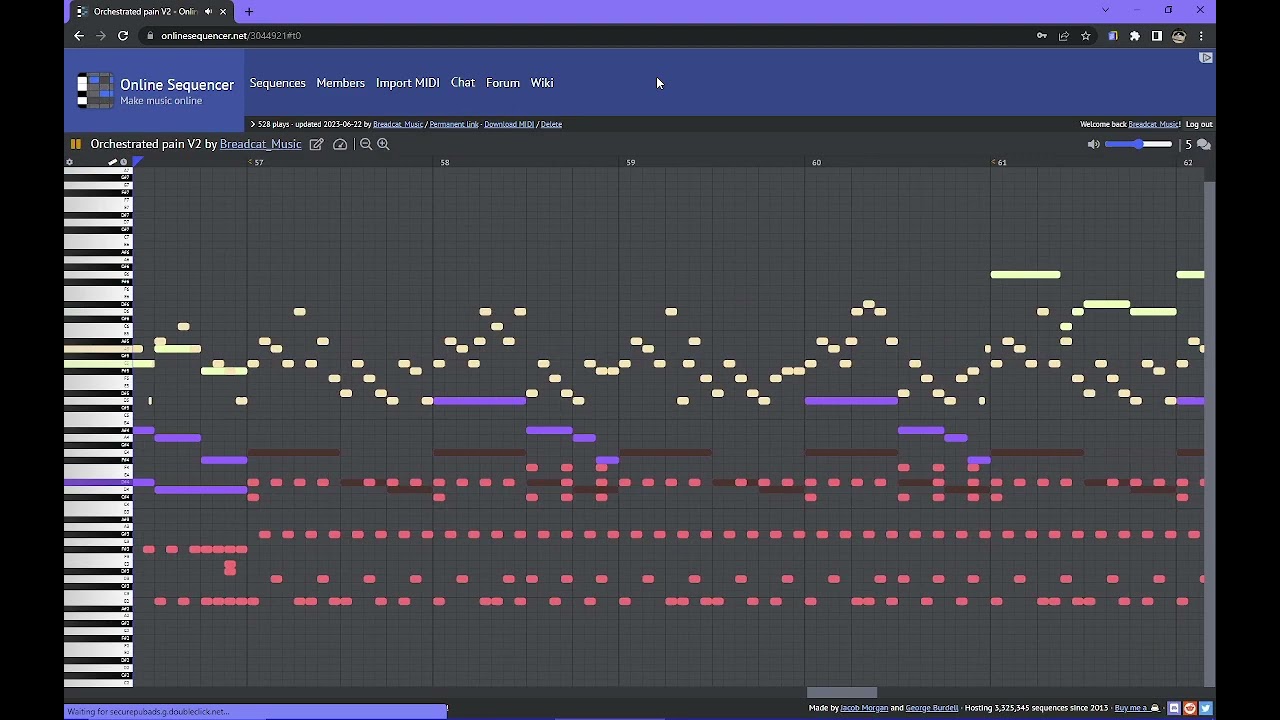The image size is (1280, 720).
Task: Open the Sequences menu
Action: tap(278, 83)
